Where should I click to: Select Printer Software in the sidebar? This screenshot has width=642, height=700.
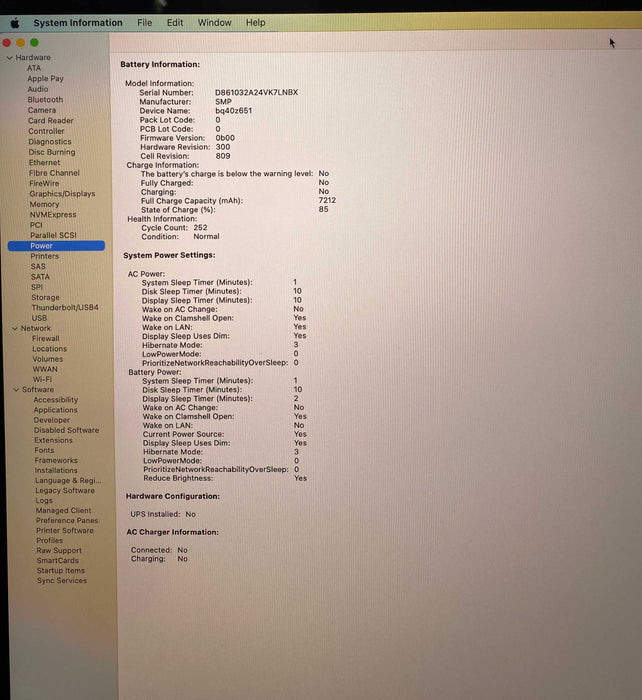tap(65, 531)
